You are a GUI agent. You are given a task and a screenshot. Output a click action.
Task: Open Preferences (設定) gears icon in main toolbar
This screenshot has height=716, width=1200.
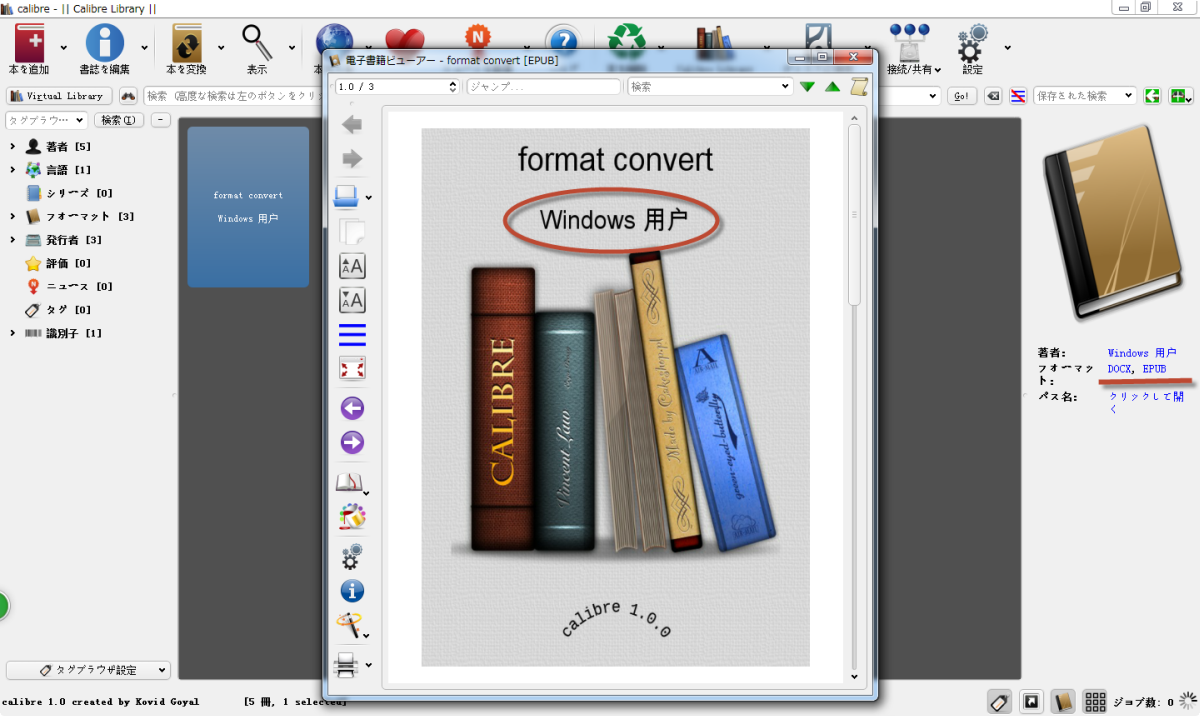(972, 44)
